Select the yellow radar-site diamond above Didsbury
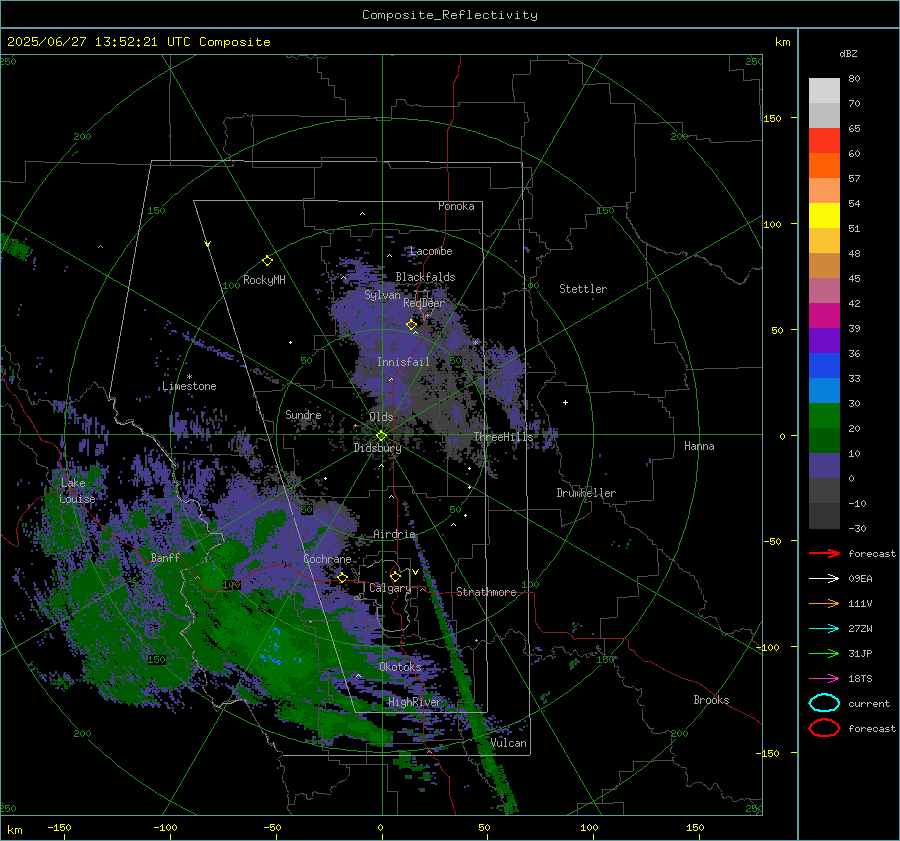Image resolution: width=900 pixels, height=841 pixels. coord(381,436)
